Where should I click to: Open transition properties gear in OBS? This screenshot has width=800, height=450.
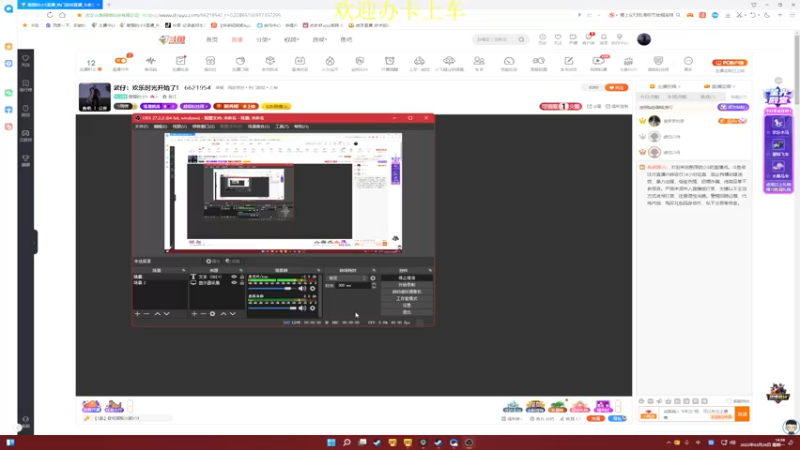pos(373,278)
